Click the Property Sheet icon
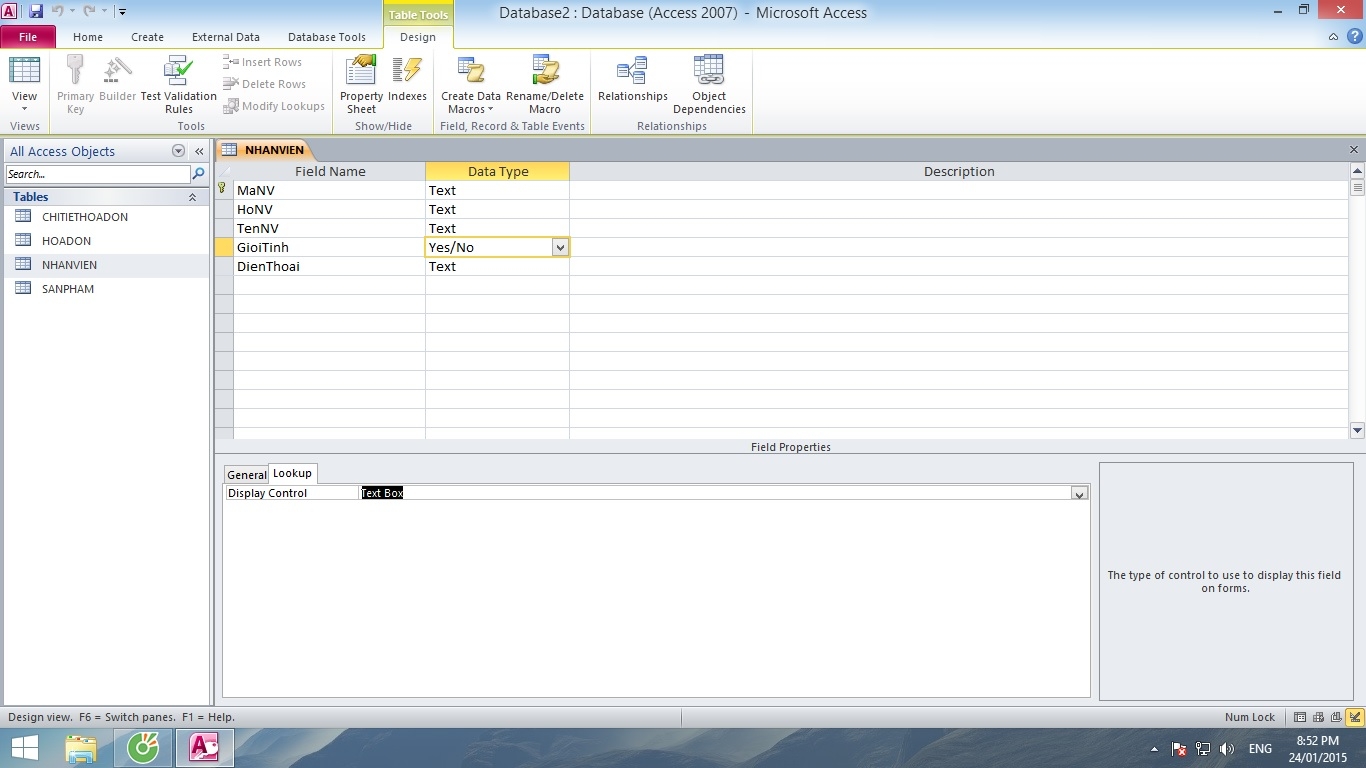The height and width of the screenshot is (768, 1366). coord(361,84)
